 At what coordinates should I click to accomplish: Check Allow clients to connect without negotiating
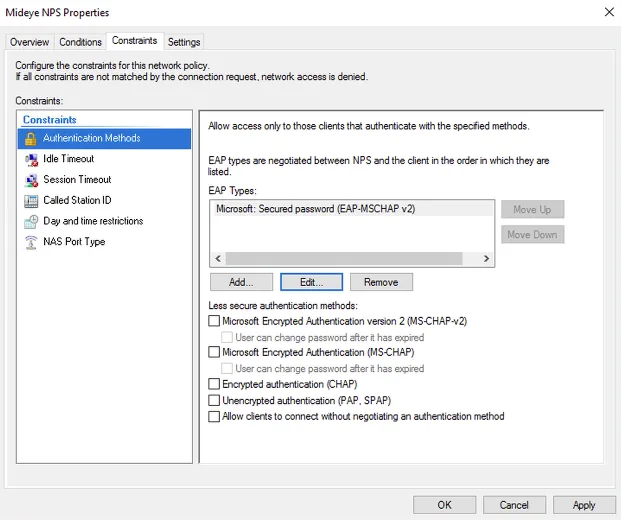coord(214,417)
